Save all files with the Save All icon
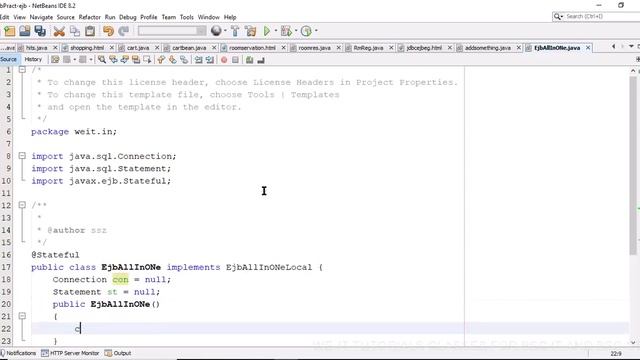This screenshot has height=360, width=640. (40, 31)
